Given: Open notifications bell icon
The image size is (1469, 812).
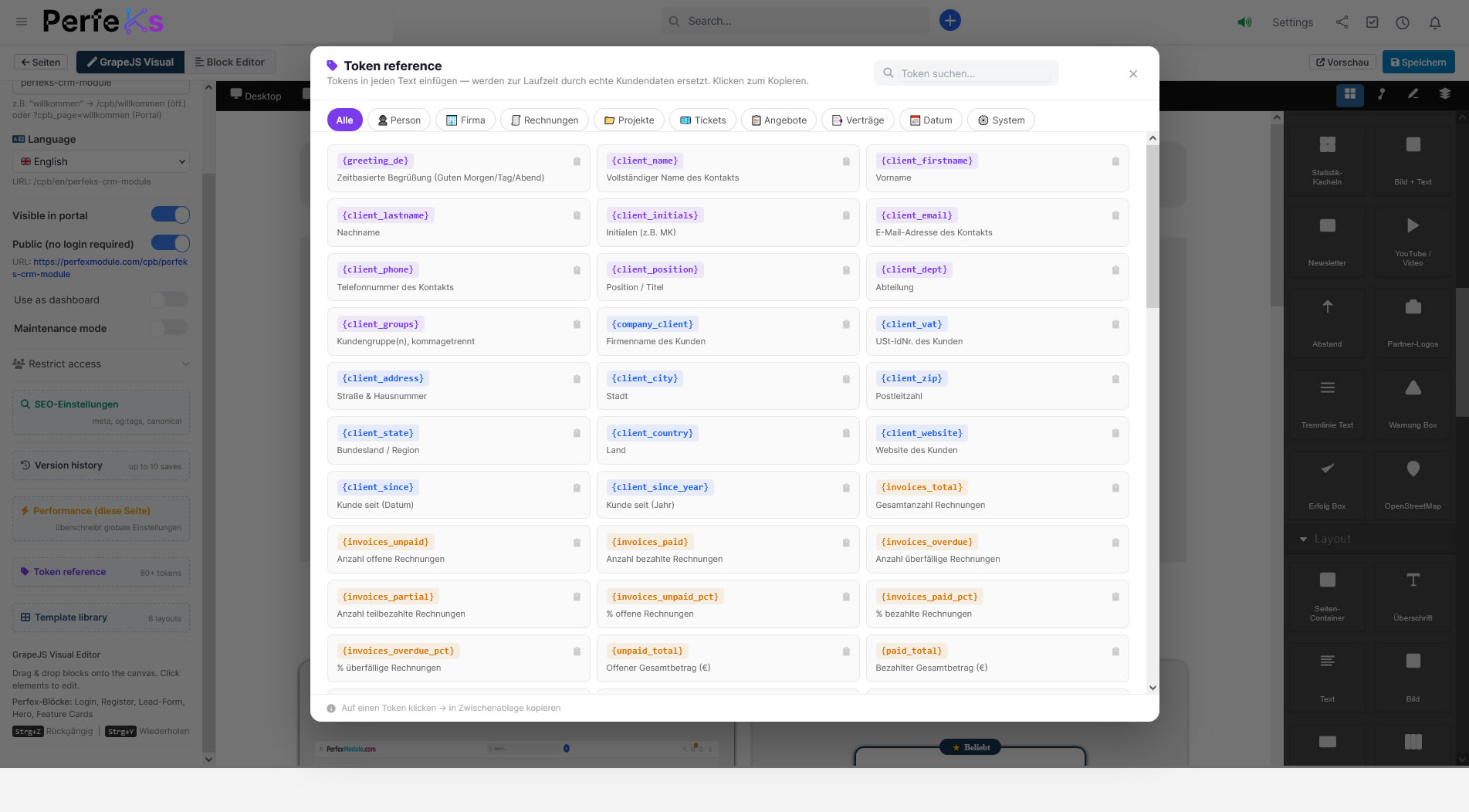Looking at the screenshot, I should [x=1434, y=22].
